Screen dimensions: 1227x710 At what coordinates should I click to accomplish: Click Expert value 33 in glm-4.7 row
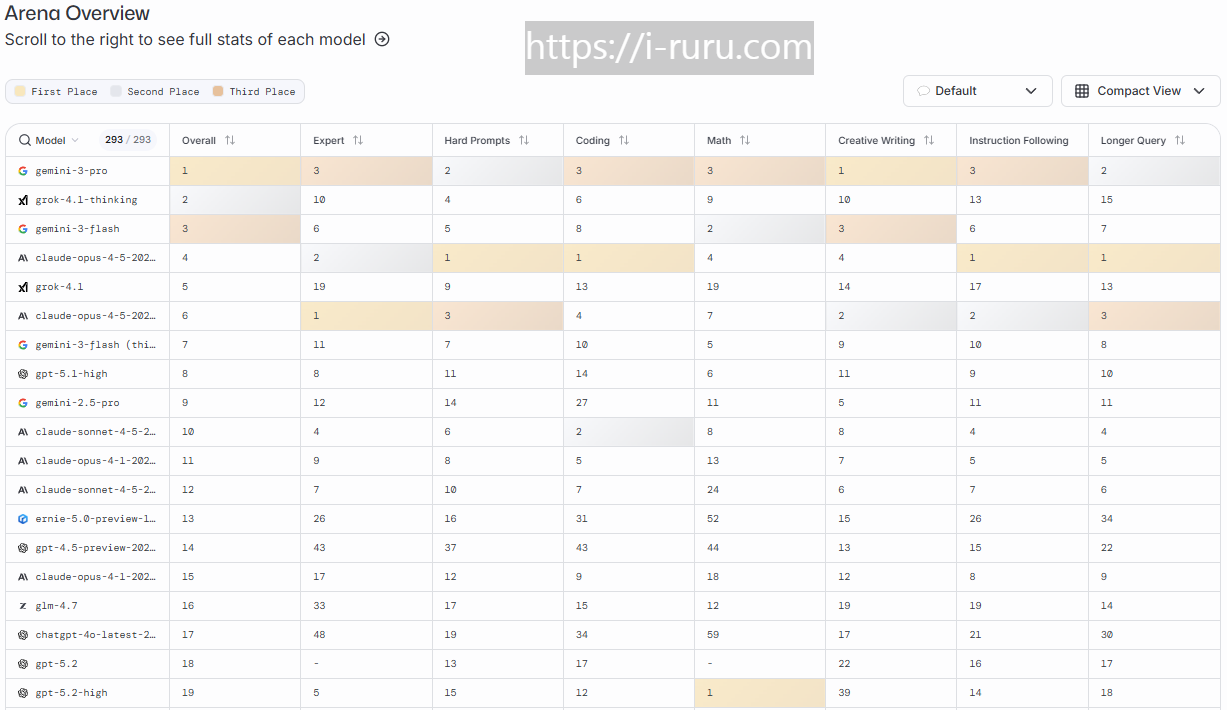(x=319, y=606)
